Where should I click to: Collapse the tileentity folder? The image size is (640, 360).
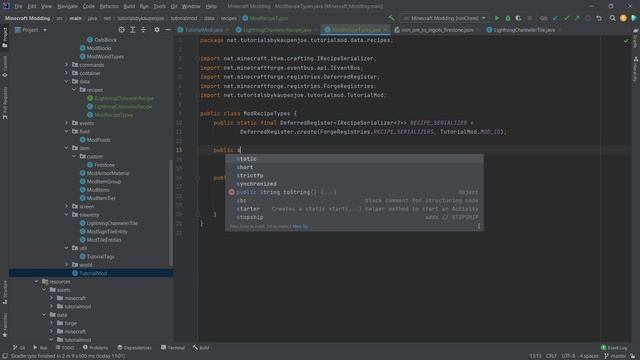coord(67,215)
